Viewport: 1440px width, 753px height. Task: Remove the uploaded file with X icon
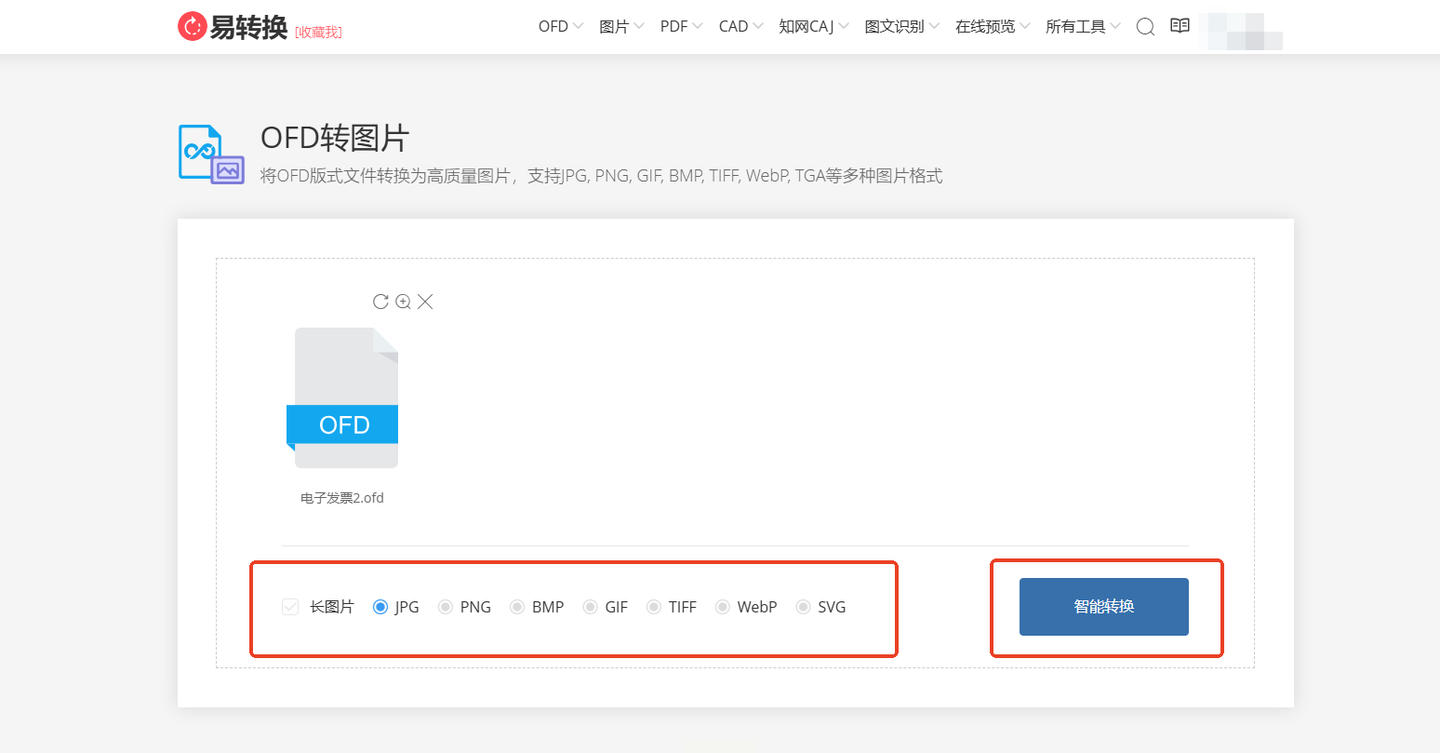[x=425, y=301]
